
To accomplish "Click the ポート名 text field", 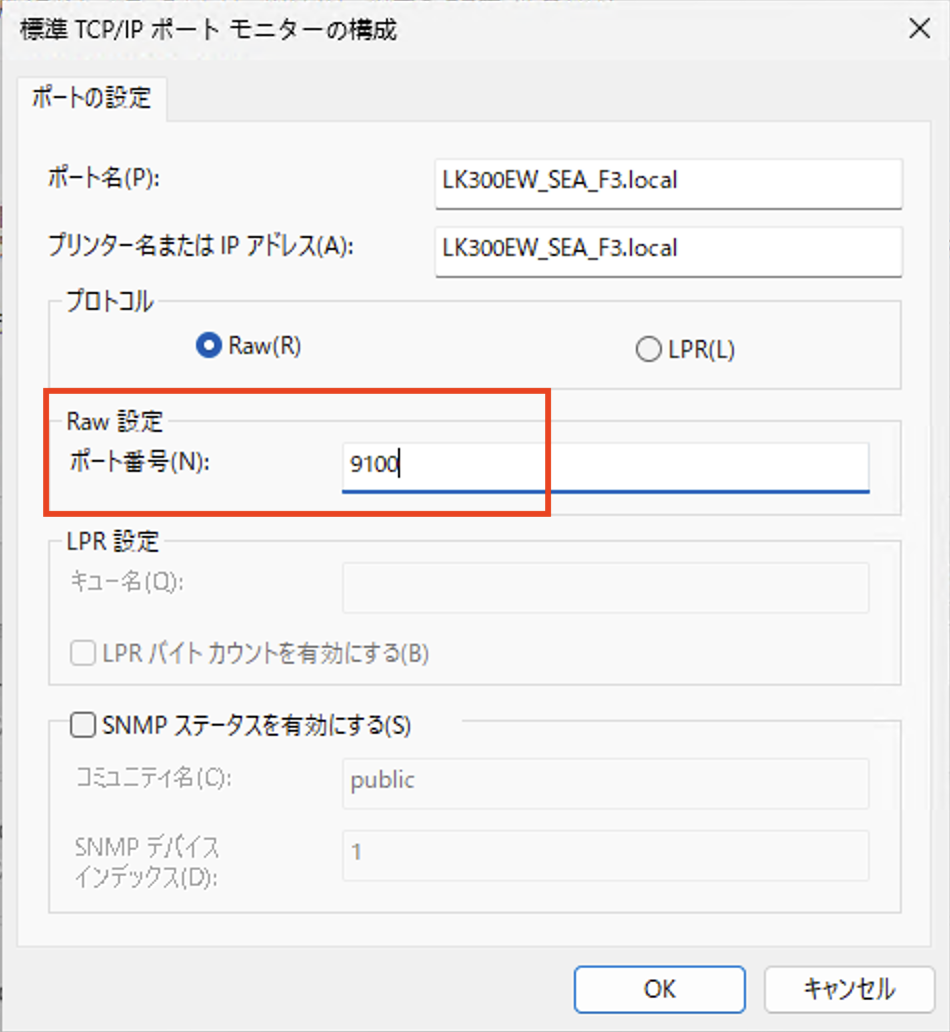I will [x=668, y=182].
